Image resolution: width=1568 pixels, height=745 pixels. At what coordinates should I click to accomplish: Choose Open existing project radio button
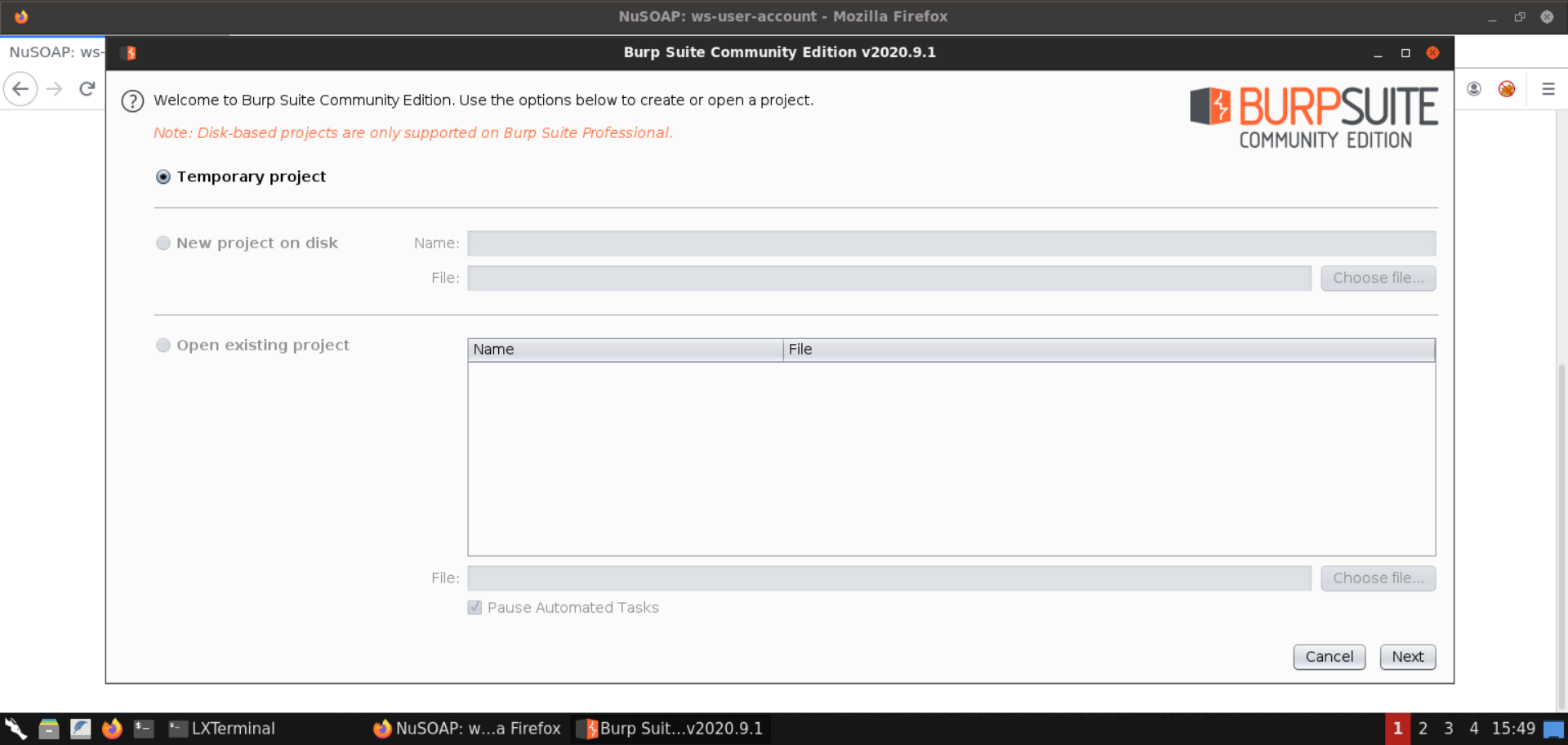[163, 346]
